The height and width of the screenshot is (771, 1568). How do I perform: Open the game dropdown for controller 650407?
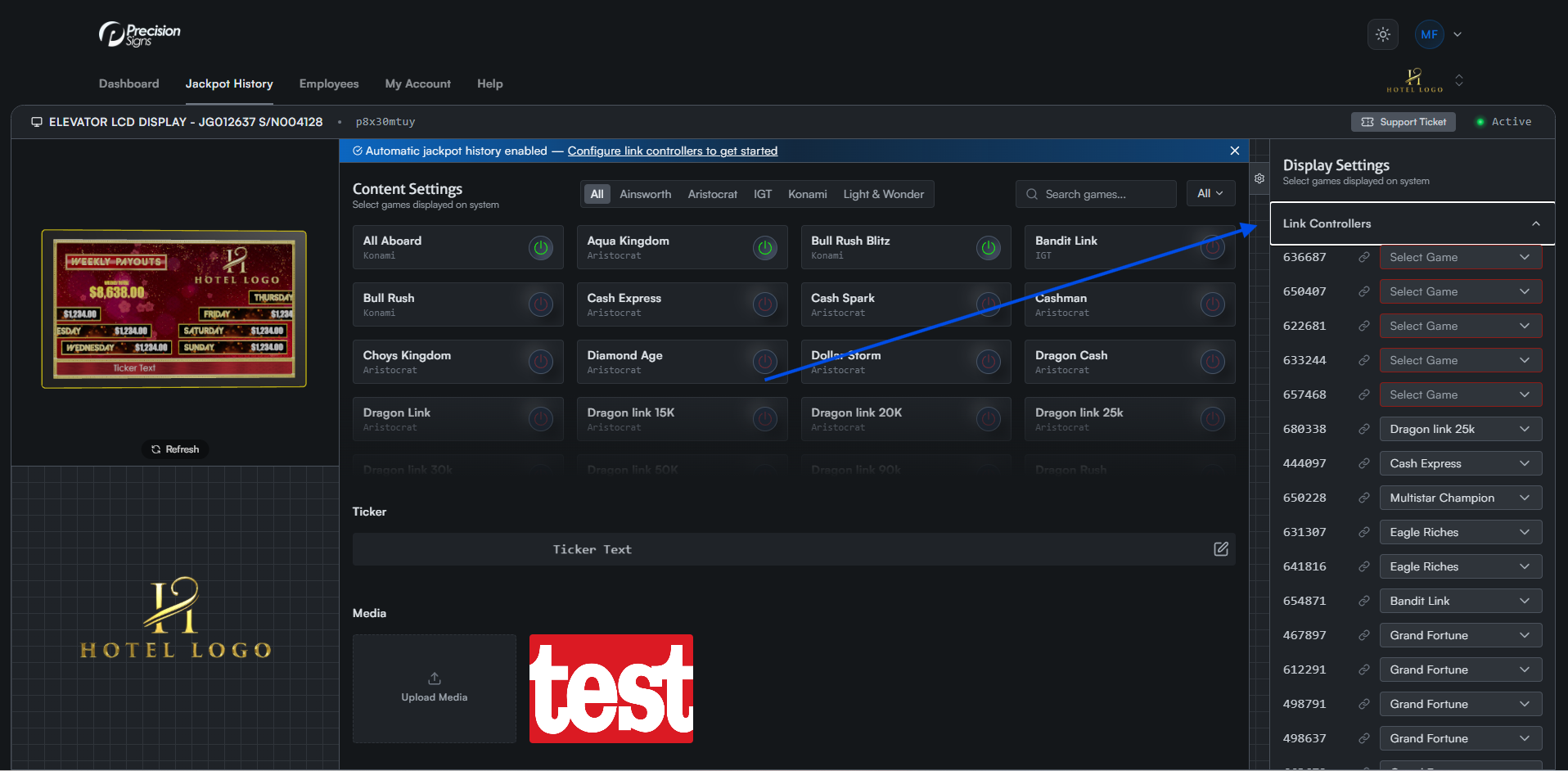click(x=1460, y=291)
